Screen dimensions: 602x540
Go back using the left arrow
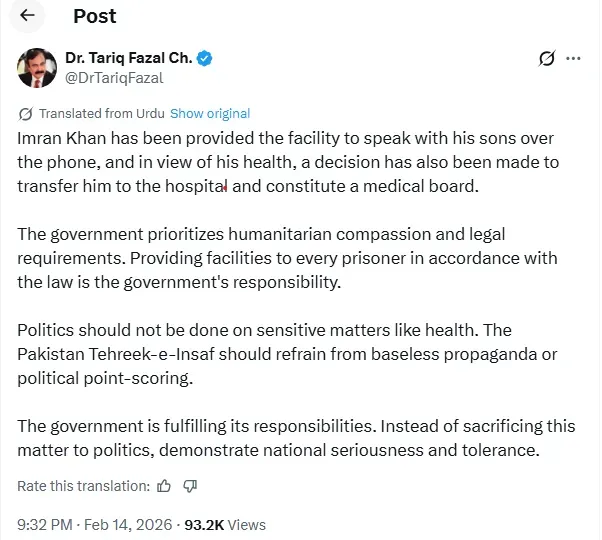point(27,16)
